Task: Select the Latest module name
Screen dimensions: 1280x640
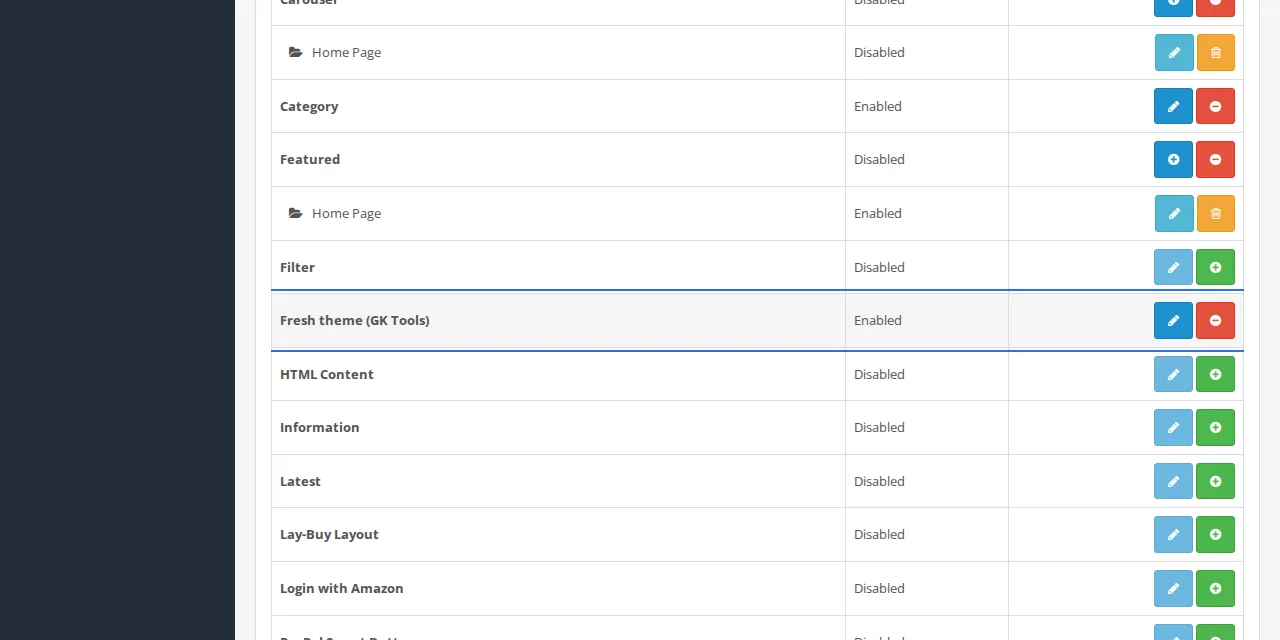Action: (x=300, y=481)
